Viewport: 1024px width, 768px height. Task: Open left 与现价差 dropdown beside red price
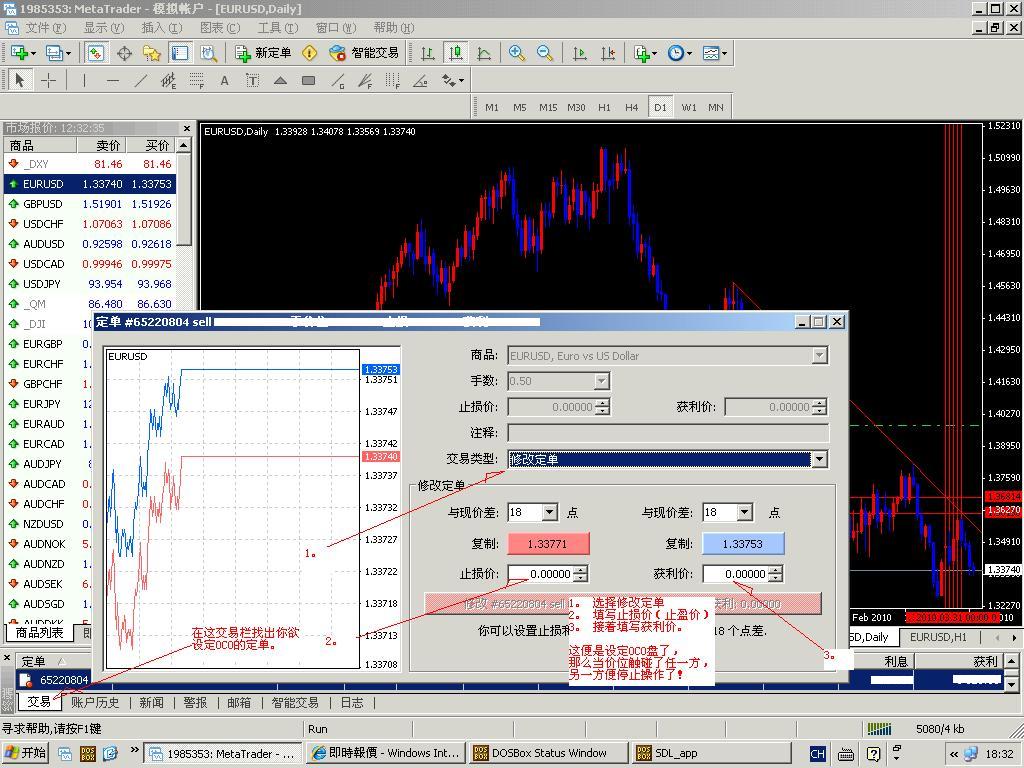550,512
